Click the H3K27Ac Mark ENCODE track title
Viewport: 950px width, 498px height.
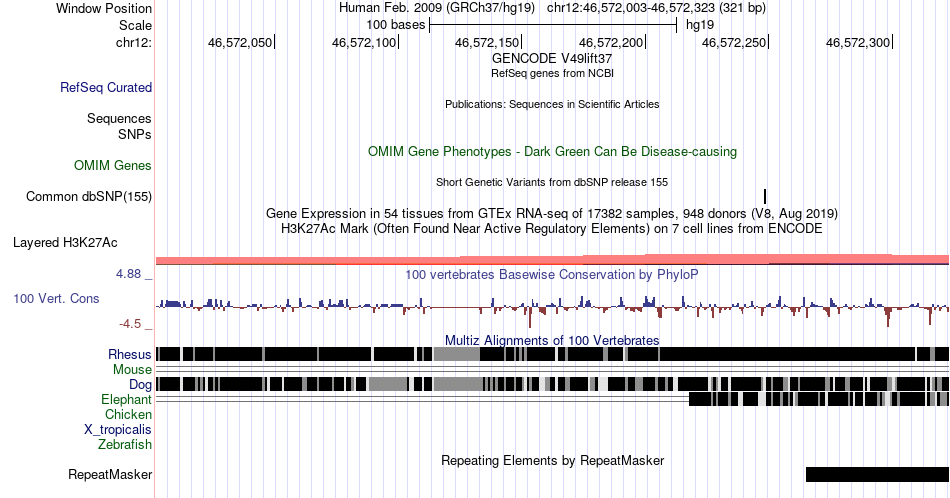pyautogui.click(x=552, y=228)
